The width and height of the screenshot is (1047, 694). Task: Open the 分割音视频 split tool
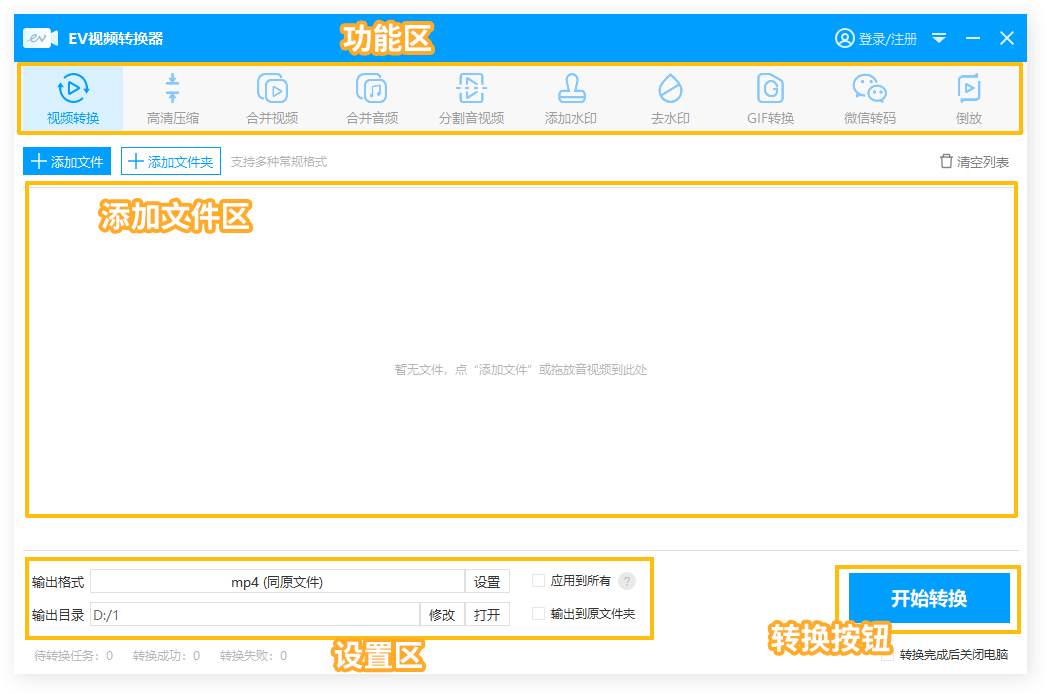click(x=471, y=90)
